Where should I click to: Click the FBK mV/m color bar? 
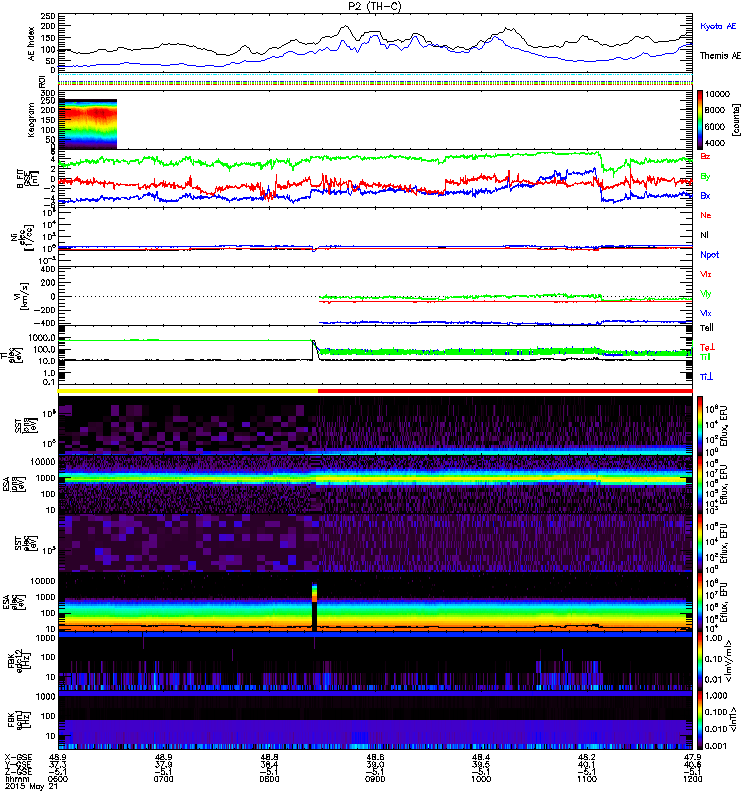(699, 661)
